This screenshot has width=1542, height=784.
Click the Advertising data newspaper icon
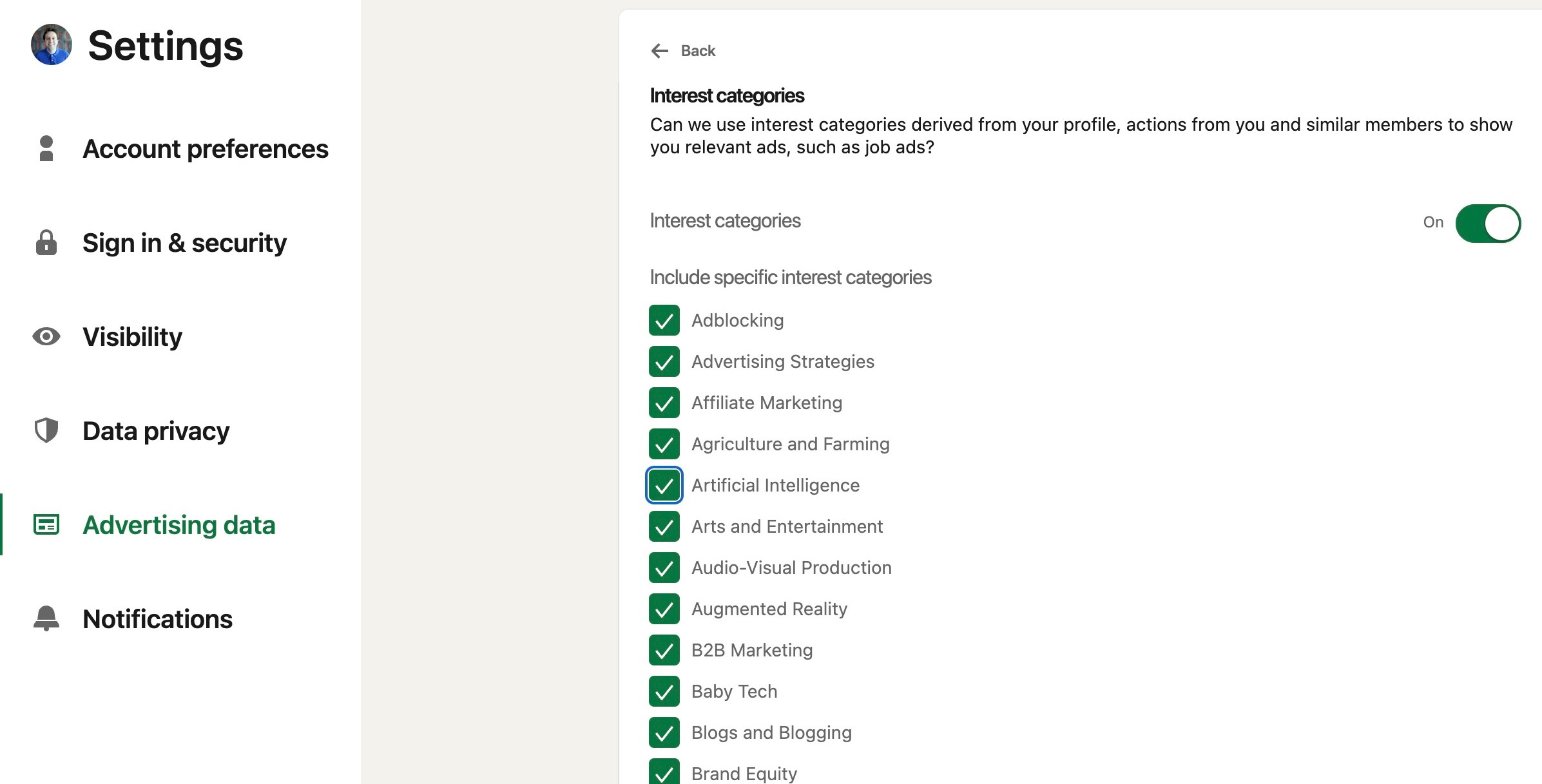46,525
